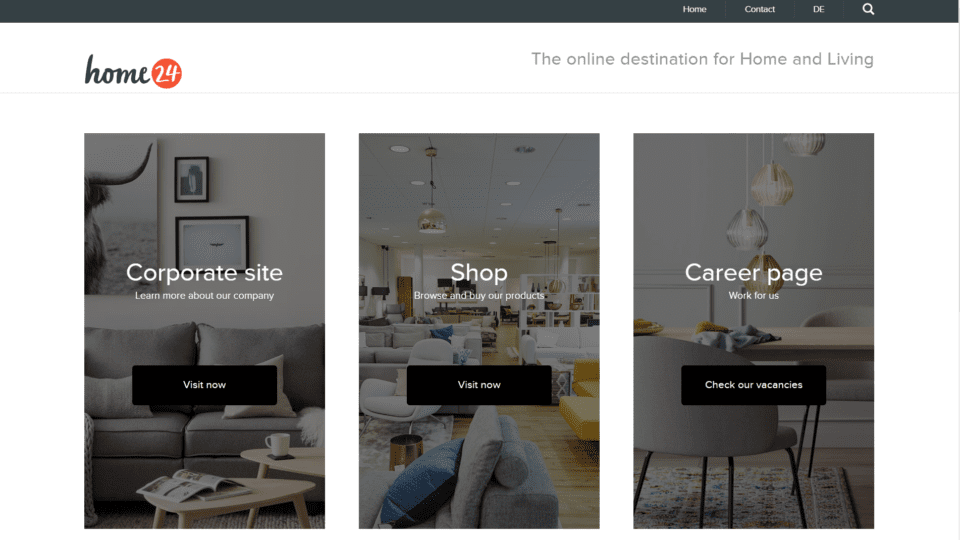Click the orange 24 circle in logo
The width and height of the screenshot is (960, 540).
(167, 73)
